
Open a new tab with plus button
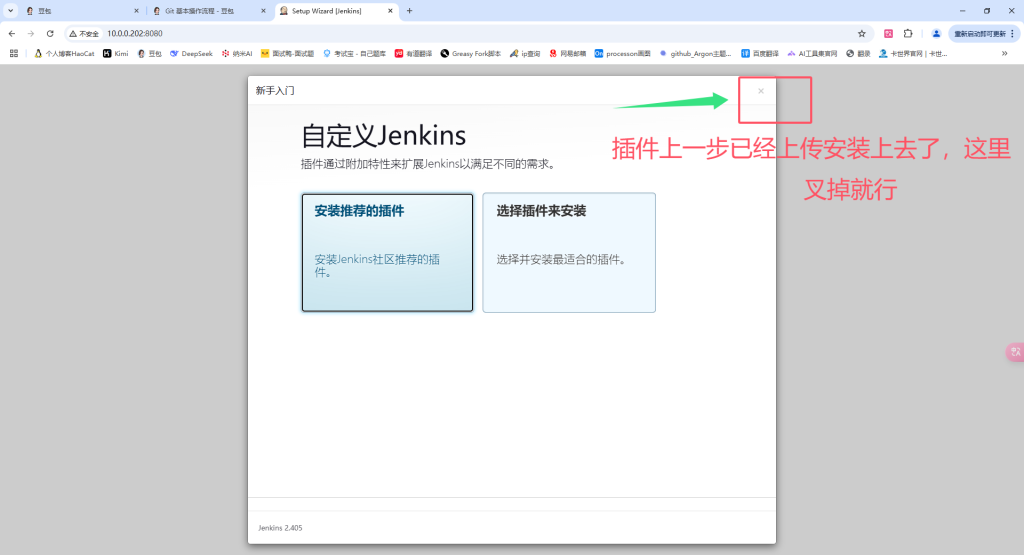[409, 11]
